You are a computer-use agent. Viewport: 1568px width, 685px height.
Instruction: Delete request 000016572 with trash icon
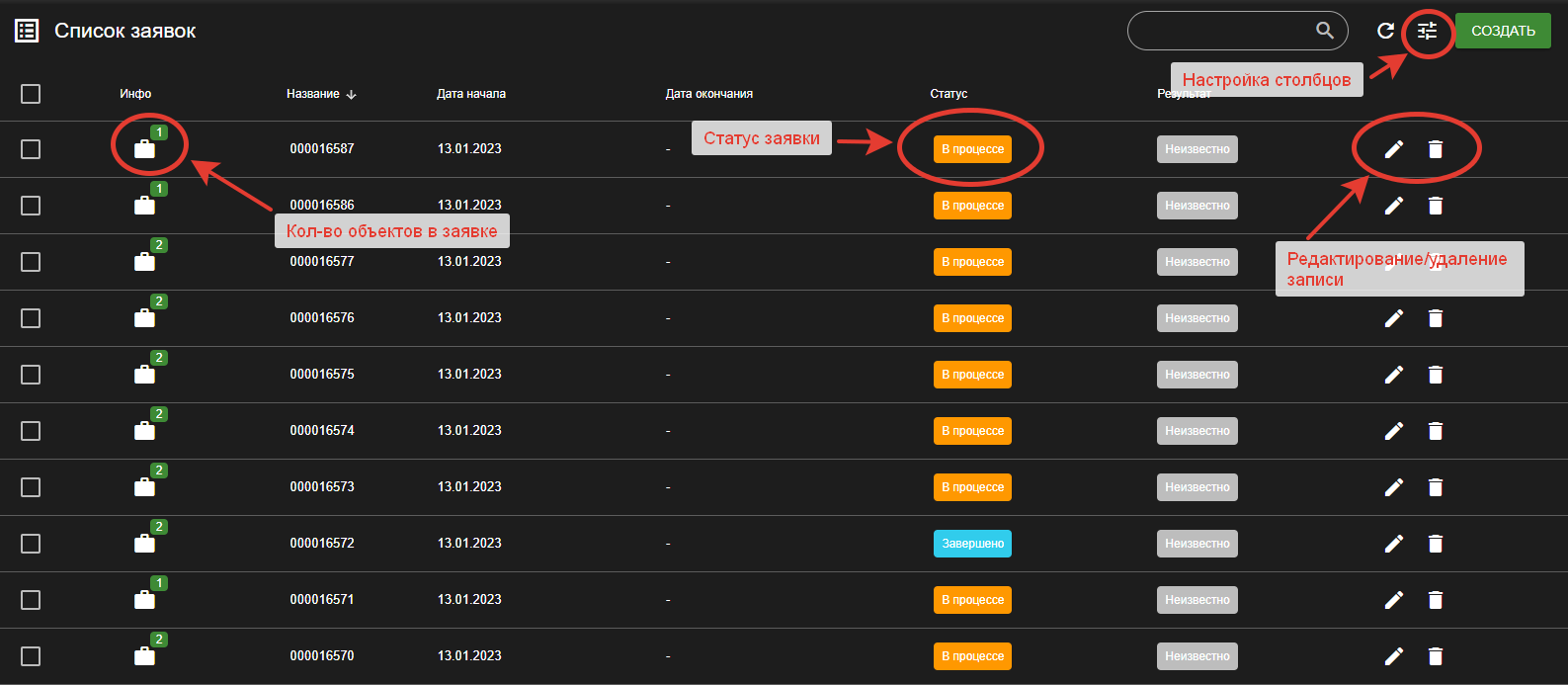click(1436, 544)
